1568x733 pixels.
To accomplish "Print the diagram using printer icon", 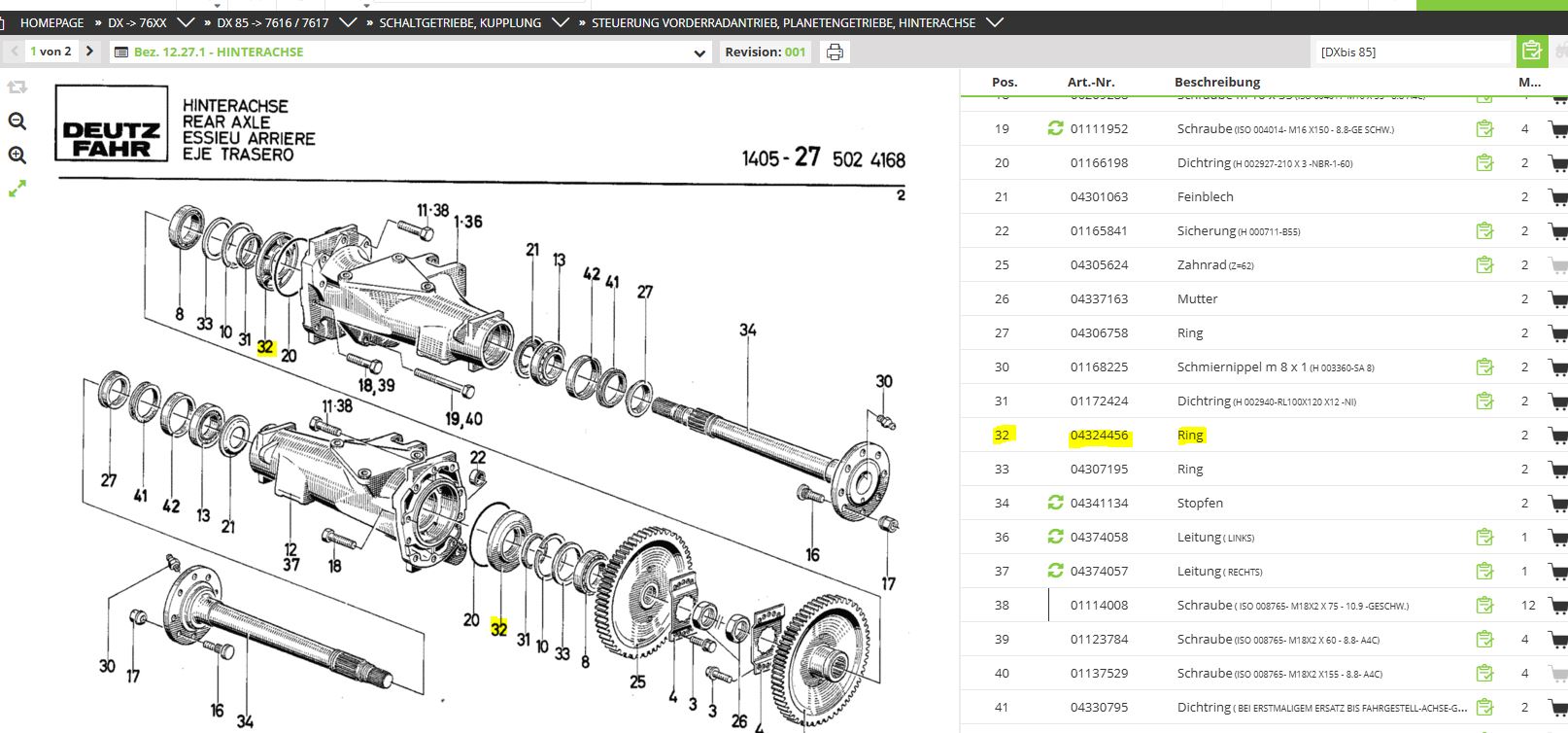I will point(835,52).
